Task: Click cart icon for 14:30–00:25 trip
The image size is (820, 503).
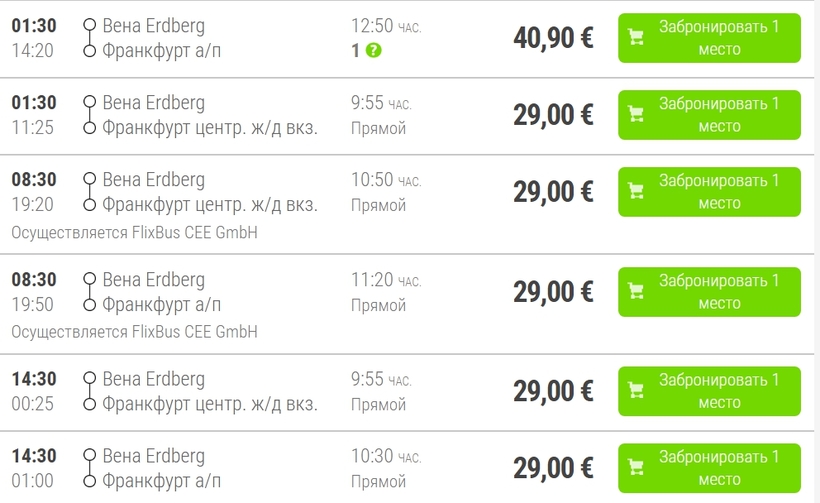Action: (636, 391)
